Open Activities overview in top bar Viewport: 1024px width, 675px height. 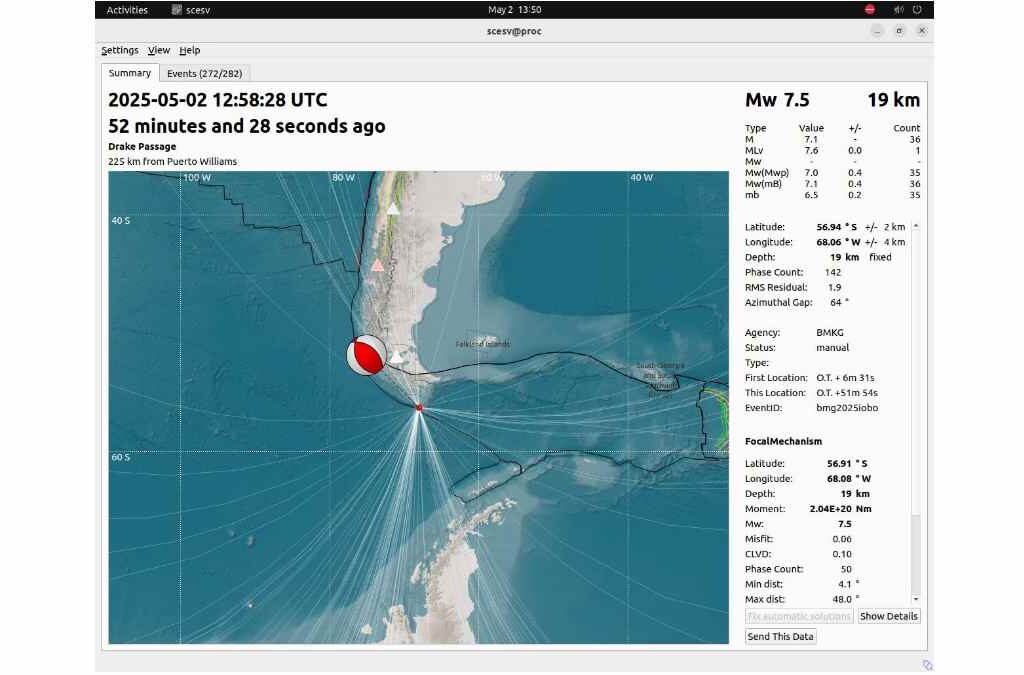[x=127, y=10]
